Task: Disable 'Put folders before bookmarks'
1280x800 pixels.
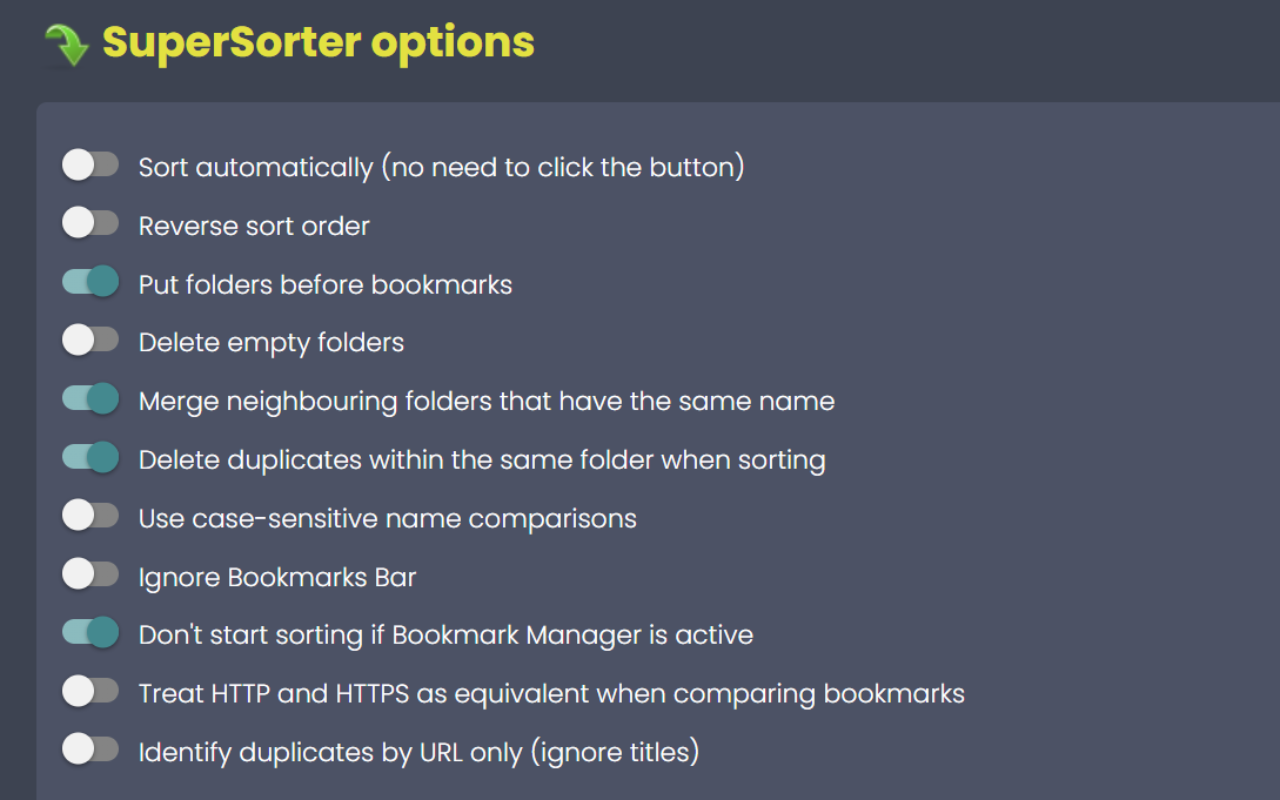Action: 91,281
